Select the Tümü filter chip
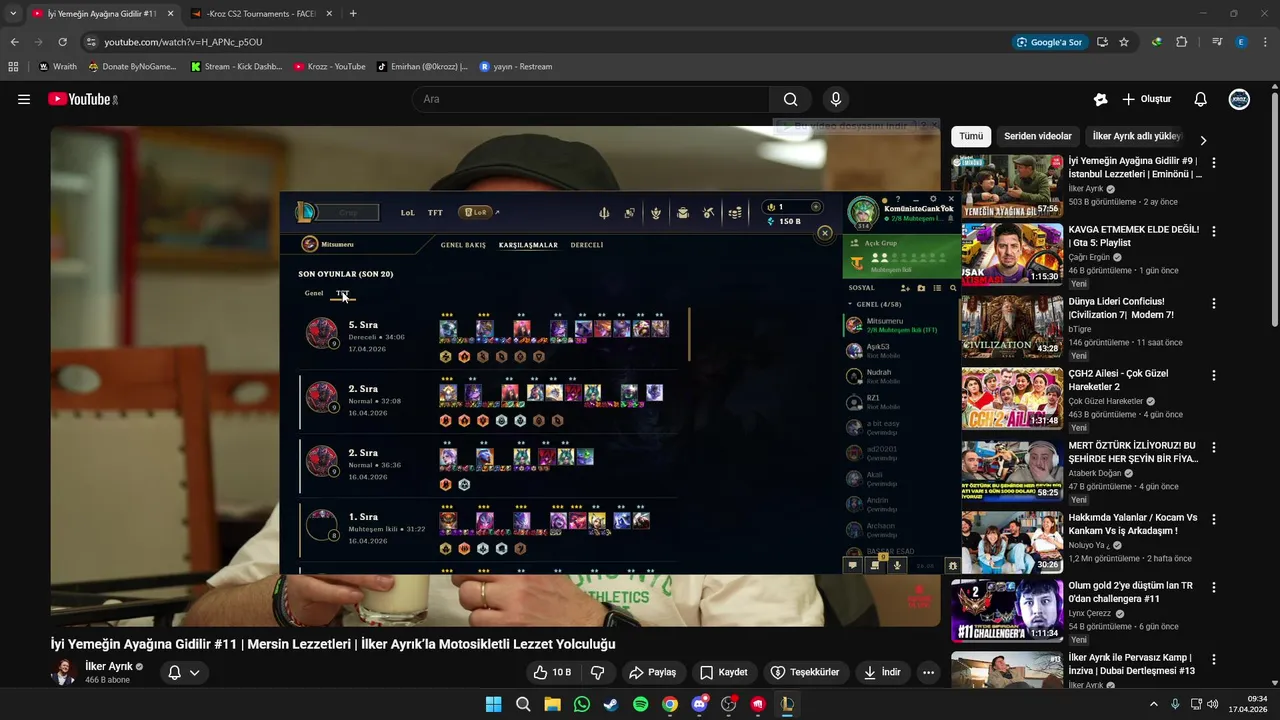 click(971, 136)
